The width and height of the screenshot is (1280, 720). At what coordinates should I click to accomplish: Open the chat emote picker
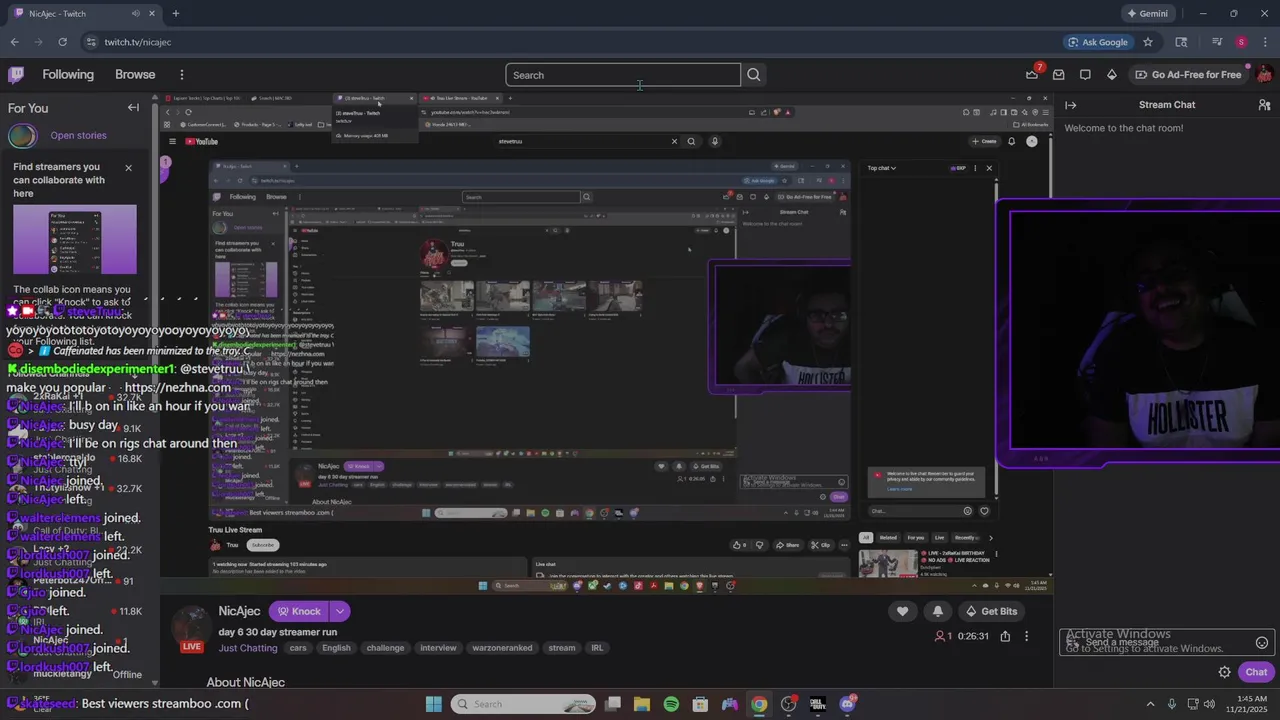1262,643
